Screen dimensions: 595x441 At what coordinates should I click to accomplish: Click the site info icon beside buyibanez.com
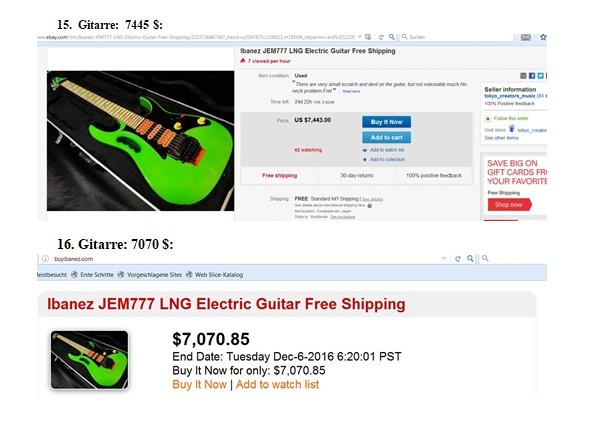coord(46,259)
